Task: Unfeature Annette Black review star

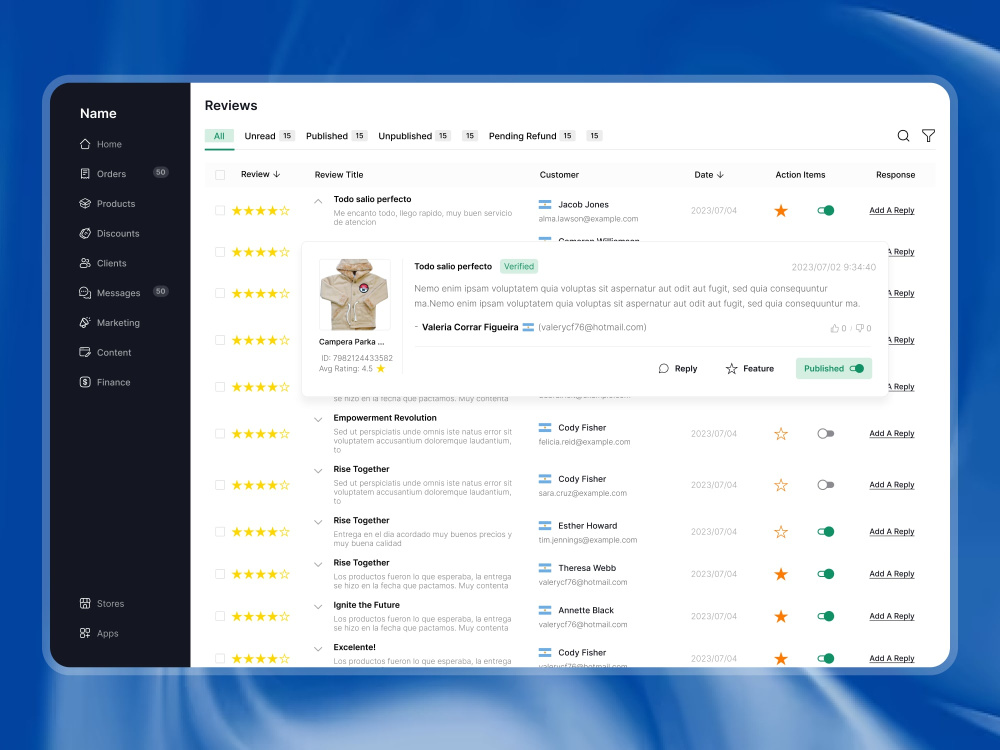Action: [781, 616]
